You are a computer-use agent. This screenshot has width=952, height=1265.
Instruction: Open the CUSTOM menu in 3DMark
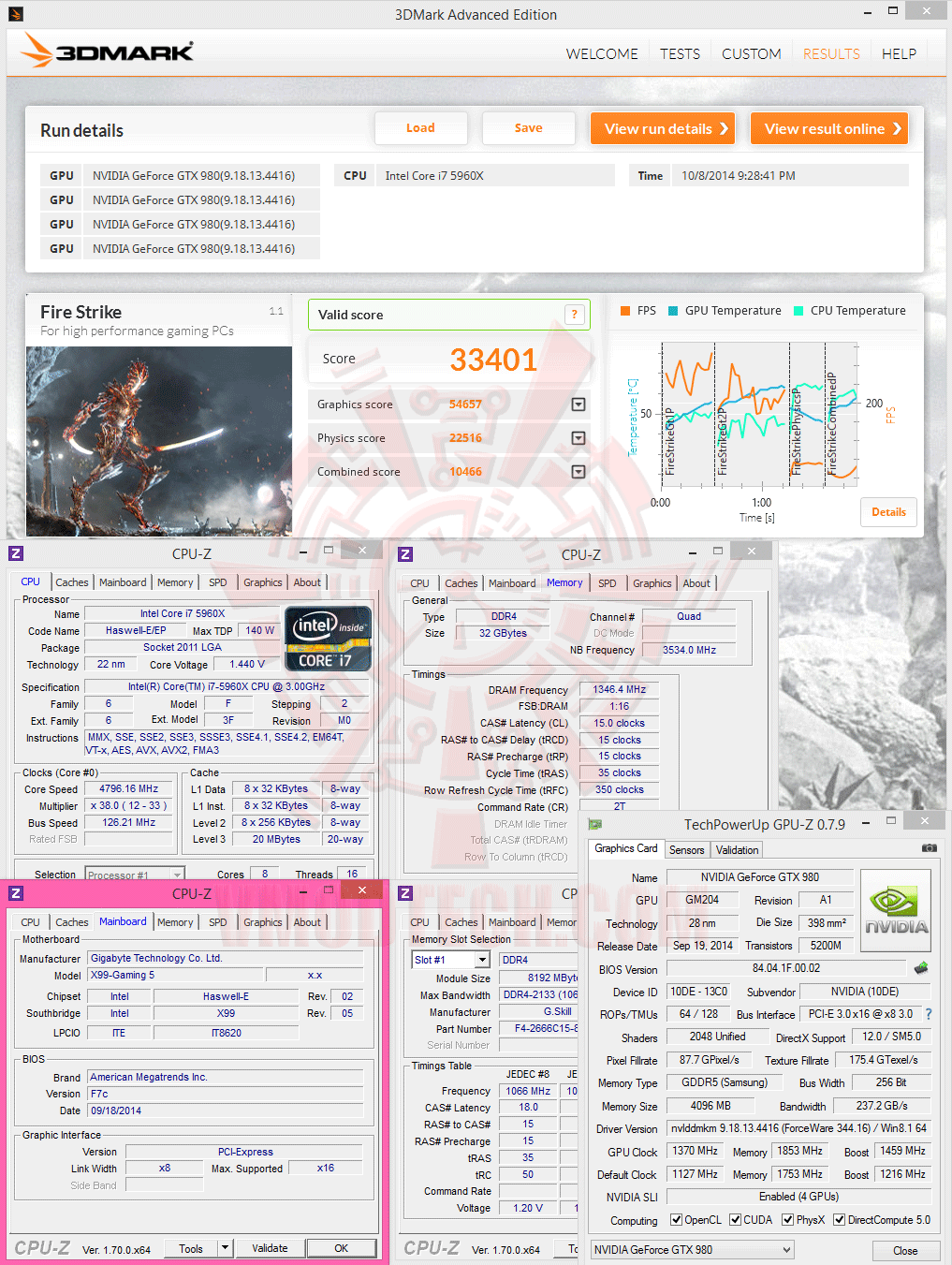(x=752, y=54)
